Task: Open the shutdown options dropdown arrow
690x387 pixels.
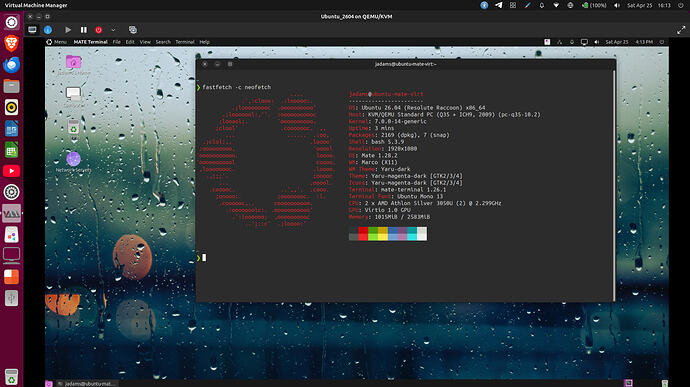Action: (113, 30)
